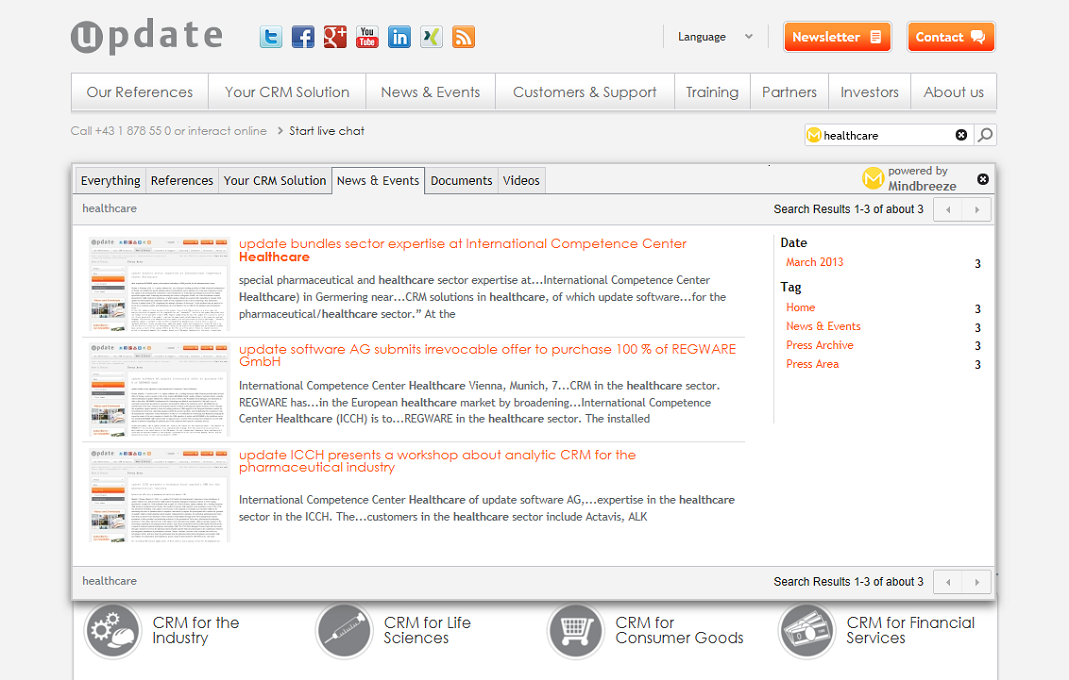1069x680 pixels.
Task: Click the Financial Services money icon
Action: pyautogui.click(x=807, y=631)
